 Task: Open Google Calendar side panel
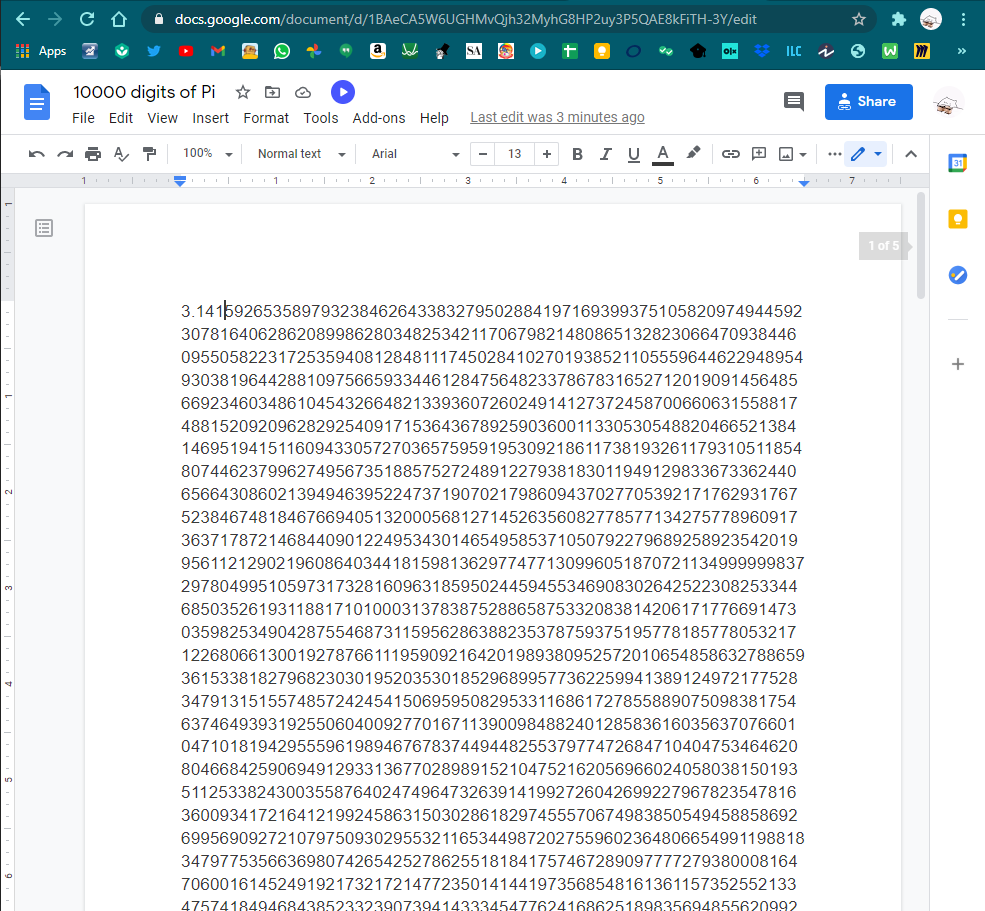pyautogui.click(x=957, y=163)
